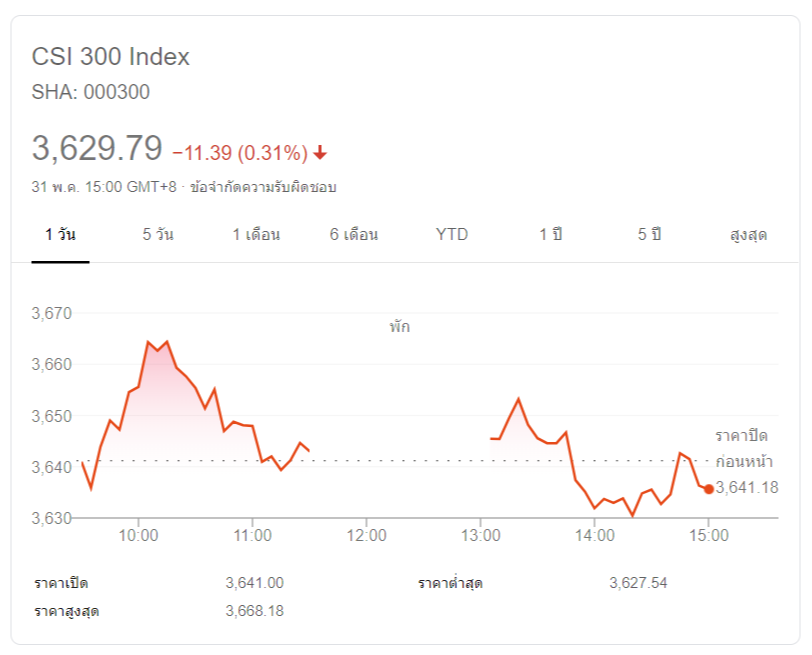The image size is (812, 655).
Task: Select the YTD tab
Action: tap(452, 235)
